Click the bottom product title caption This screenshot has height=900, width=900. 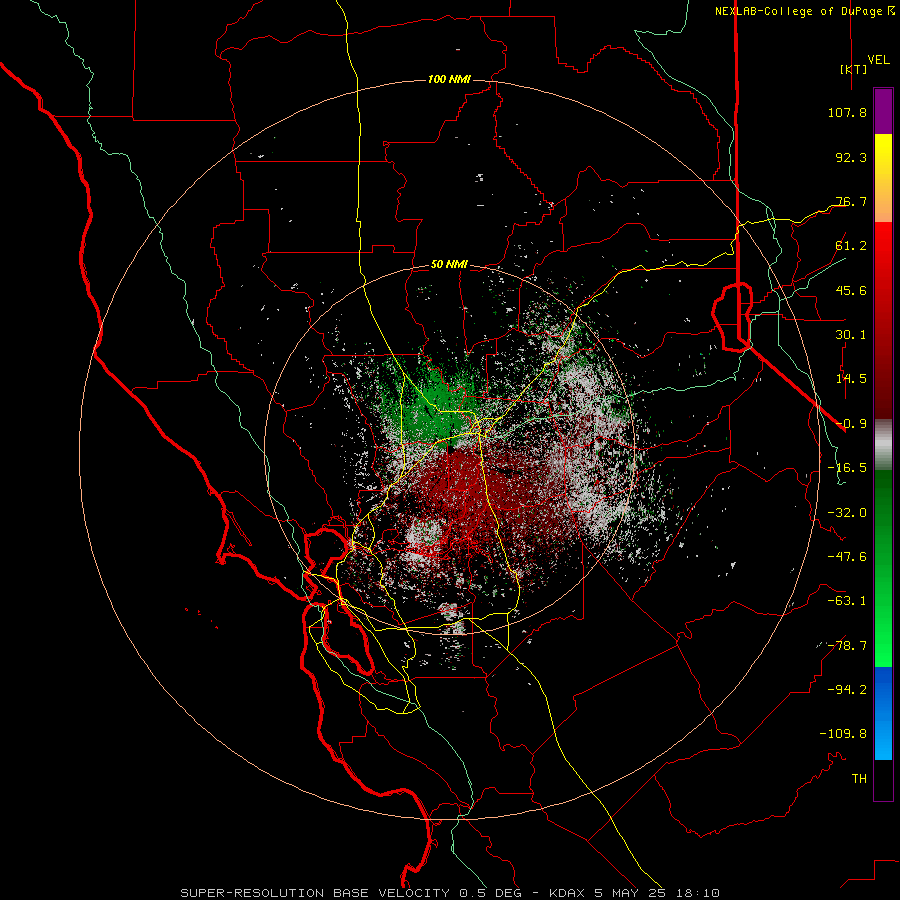point(450,893)
